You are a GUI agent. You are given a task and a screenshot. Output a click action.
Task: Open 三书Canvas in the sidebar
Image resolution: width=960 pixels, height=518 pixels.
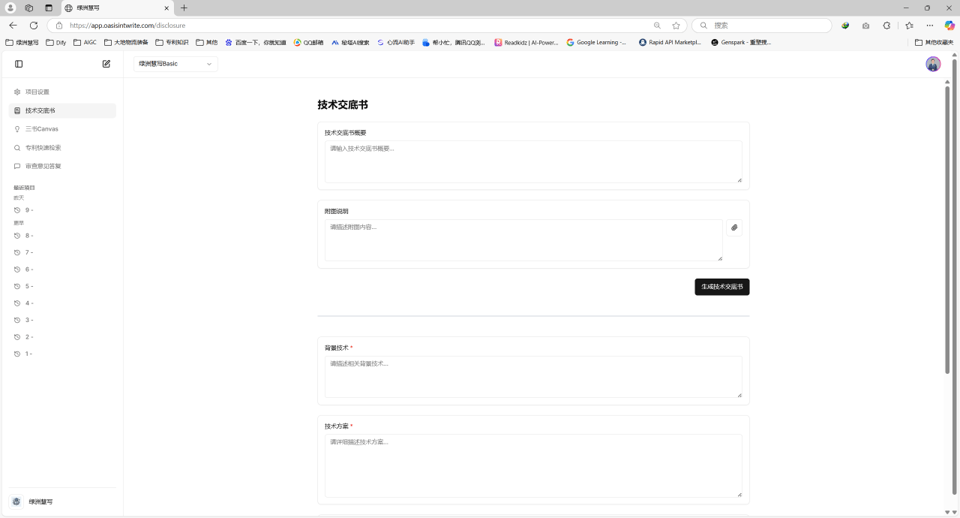pos(42,129)
